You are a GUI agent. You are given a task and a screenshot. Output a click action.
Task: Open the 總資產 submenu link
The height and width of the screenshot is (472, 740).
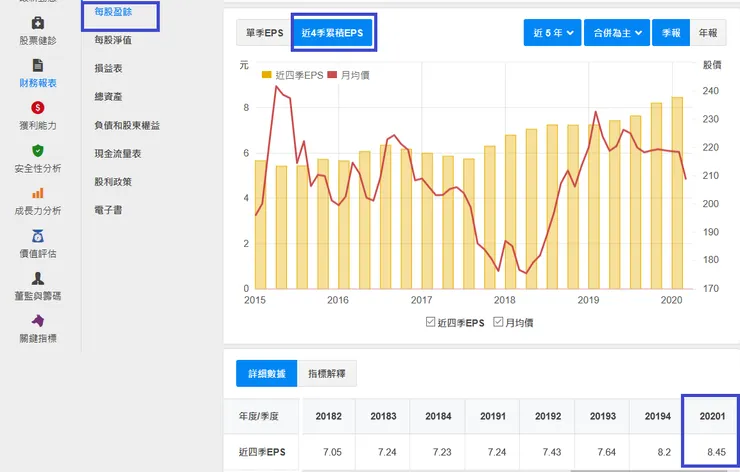point(109,97)
